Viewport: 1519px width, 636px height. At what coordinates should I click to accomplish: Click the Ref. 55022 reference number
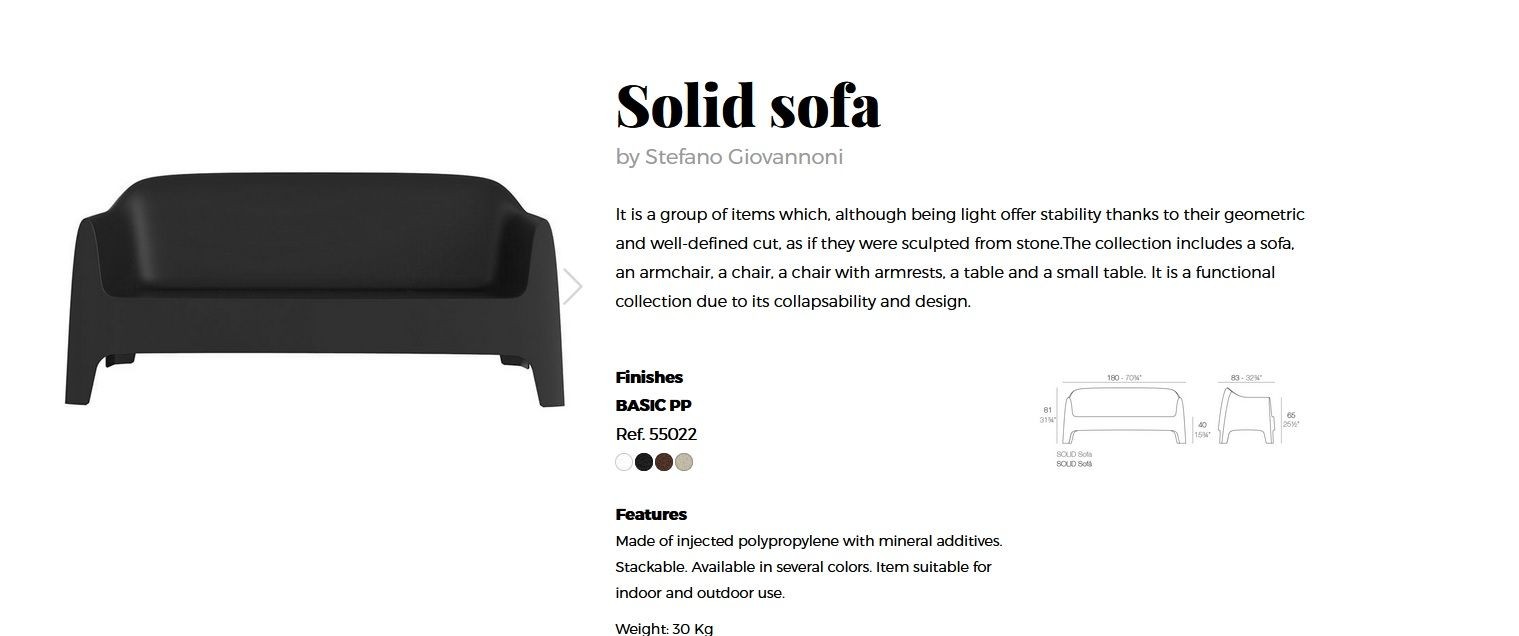pos(656,434)
